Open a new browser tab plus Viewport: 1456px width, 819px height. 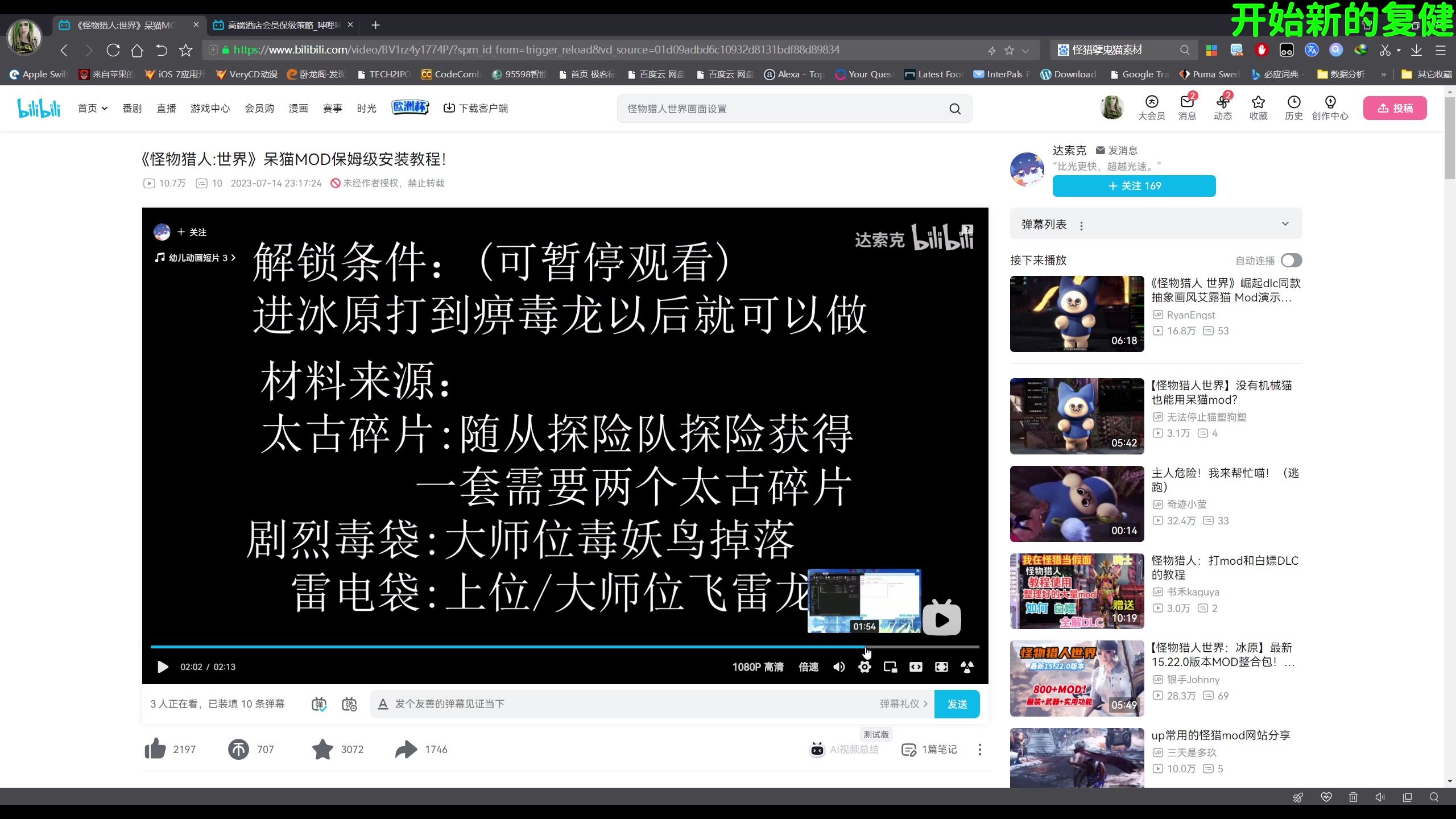tap(375, 25)
